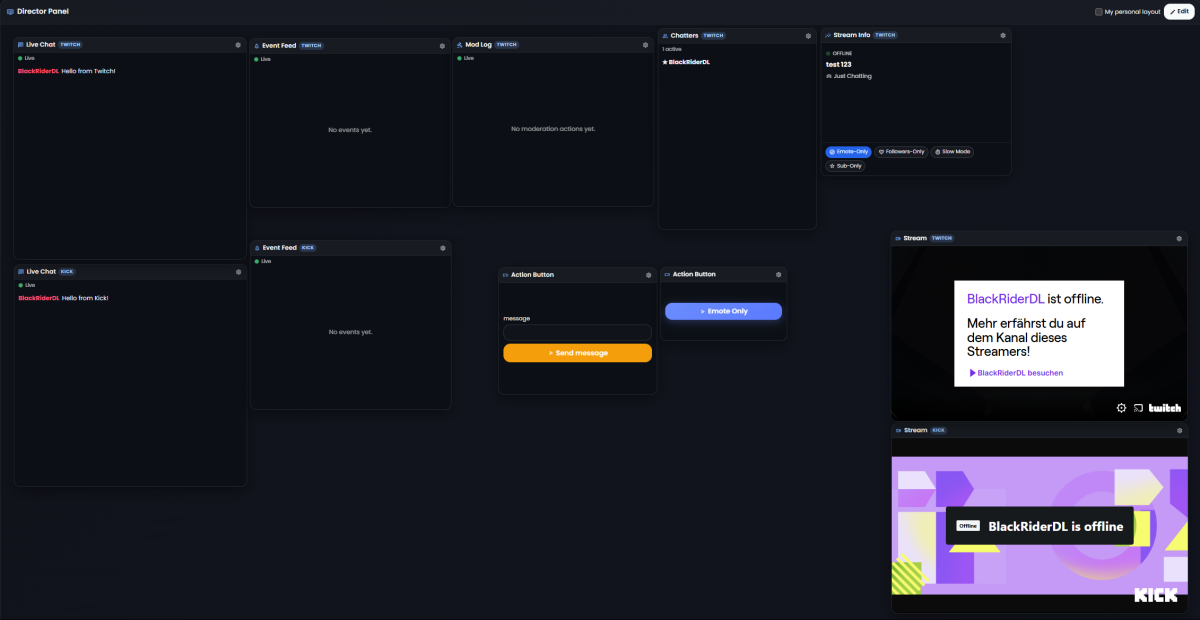Open gear on Kick Event Feed panel

point(442,248)
